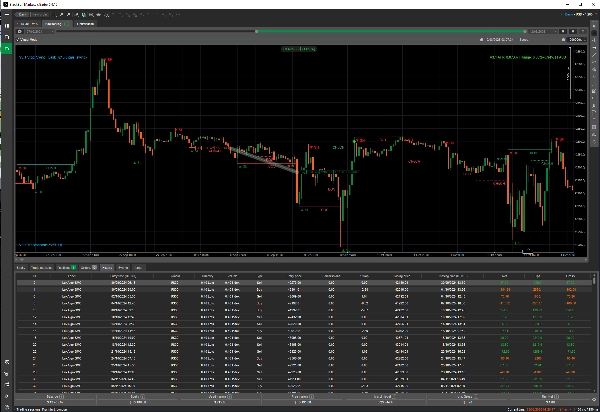The image size is (600, 412).
Task: Open the History tab
Action: tap(107, 267)
